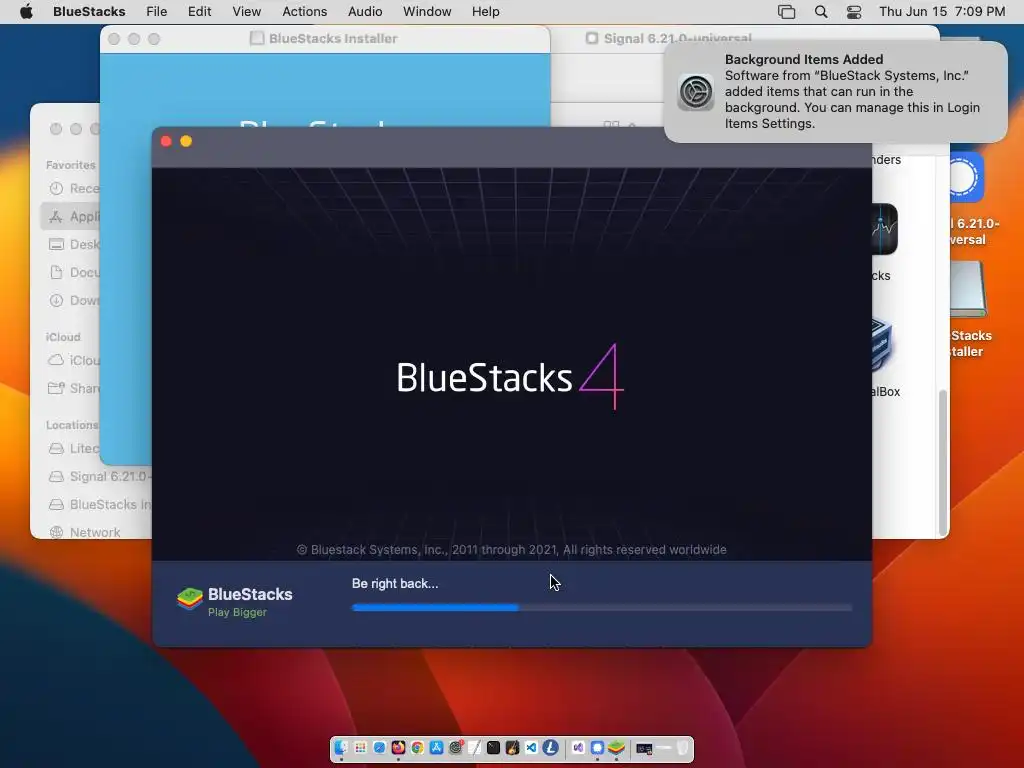Open TextEdit from the Dock
The image size is (1024, 768).
coord(474,748)
